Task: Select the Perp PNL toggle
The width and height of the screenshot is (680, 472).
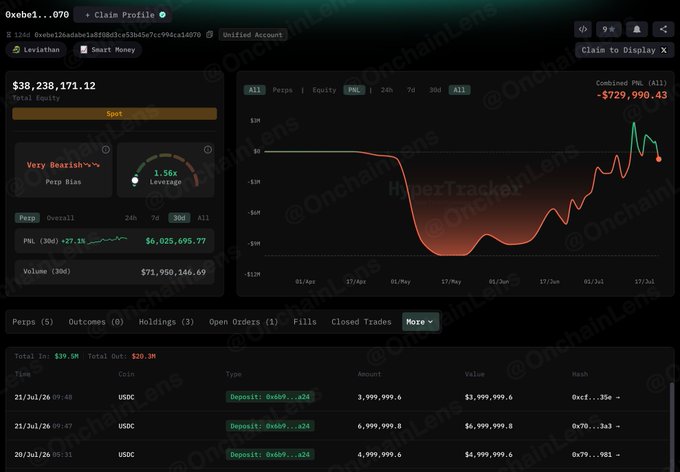Action: coord(27,218)
